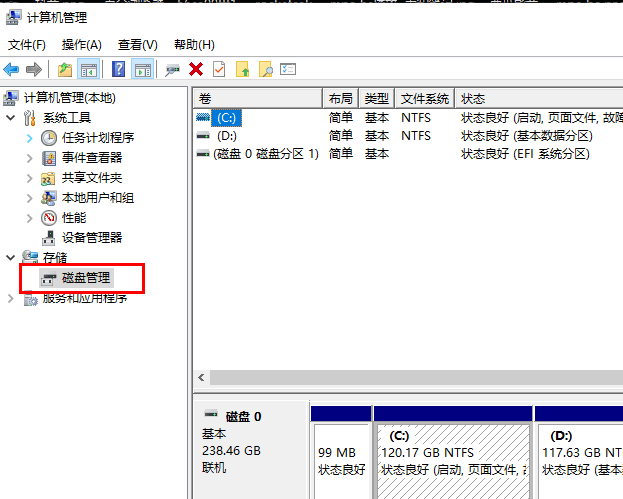Click the folder with magnifier search icon
Viewport: 623px width, 499px height.
click(265, 70)
